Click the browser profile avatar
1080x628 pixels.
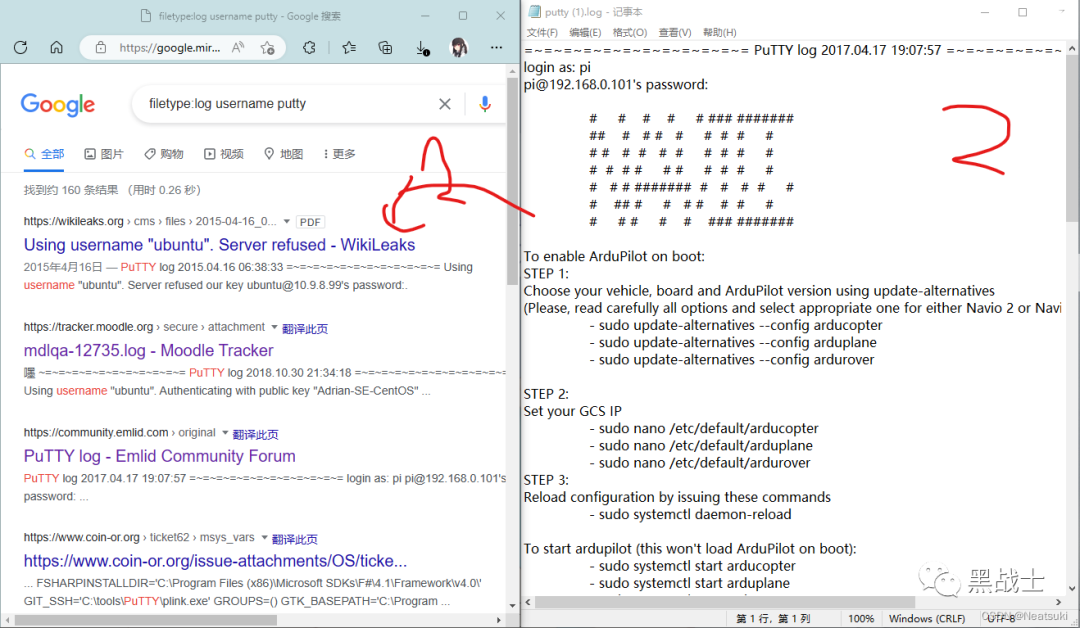pos(459,48)
